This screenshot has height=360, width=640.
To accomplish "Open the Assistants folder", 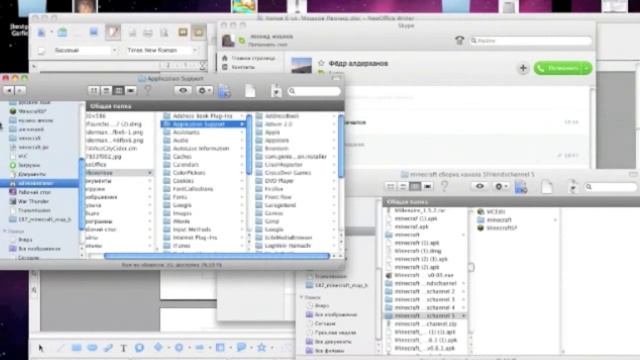I will pos(186,132).
